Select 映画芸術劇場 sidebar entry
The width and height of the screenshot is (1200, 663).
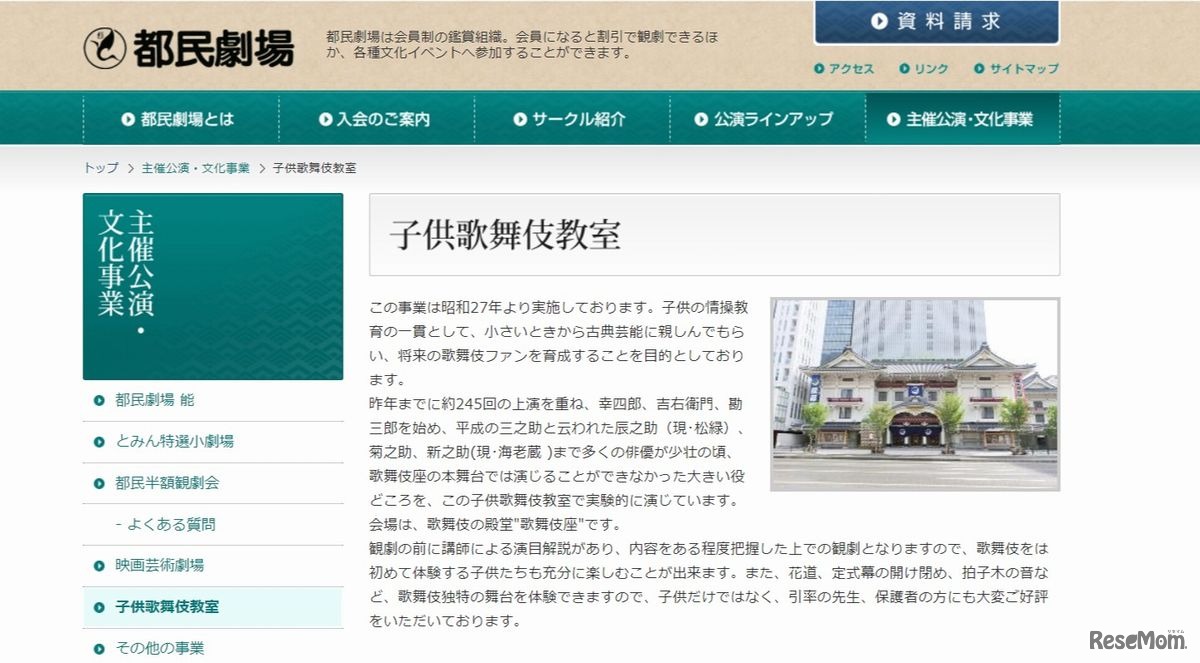pyautogui.click(x=160, y=565)
